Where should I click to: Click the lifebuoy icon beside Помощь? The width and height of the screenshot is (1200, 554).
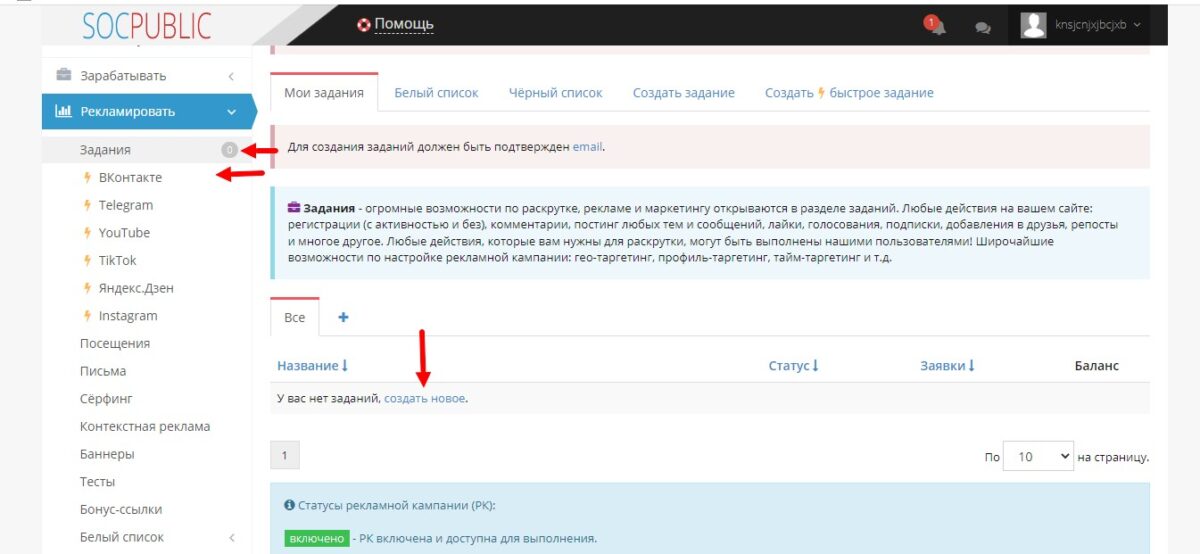[x=364, y=25]
